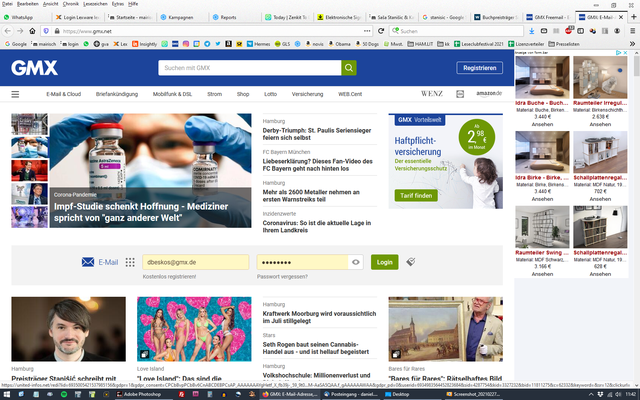
Task: Open the Bearbeiten menu
Action: [x=28, y=4]
